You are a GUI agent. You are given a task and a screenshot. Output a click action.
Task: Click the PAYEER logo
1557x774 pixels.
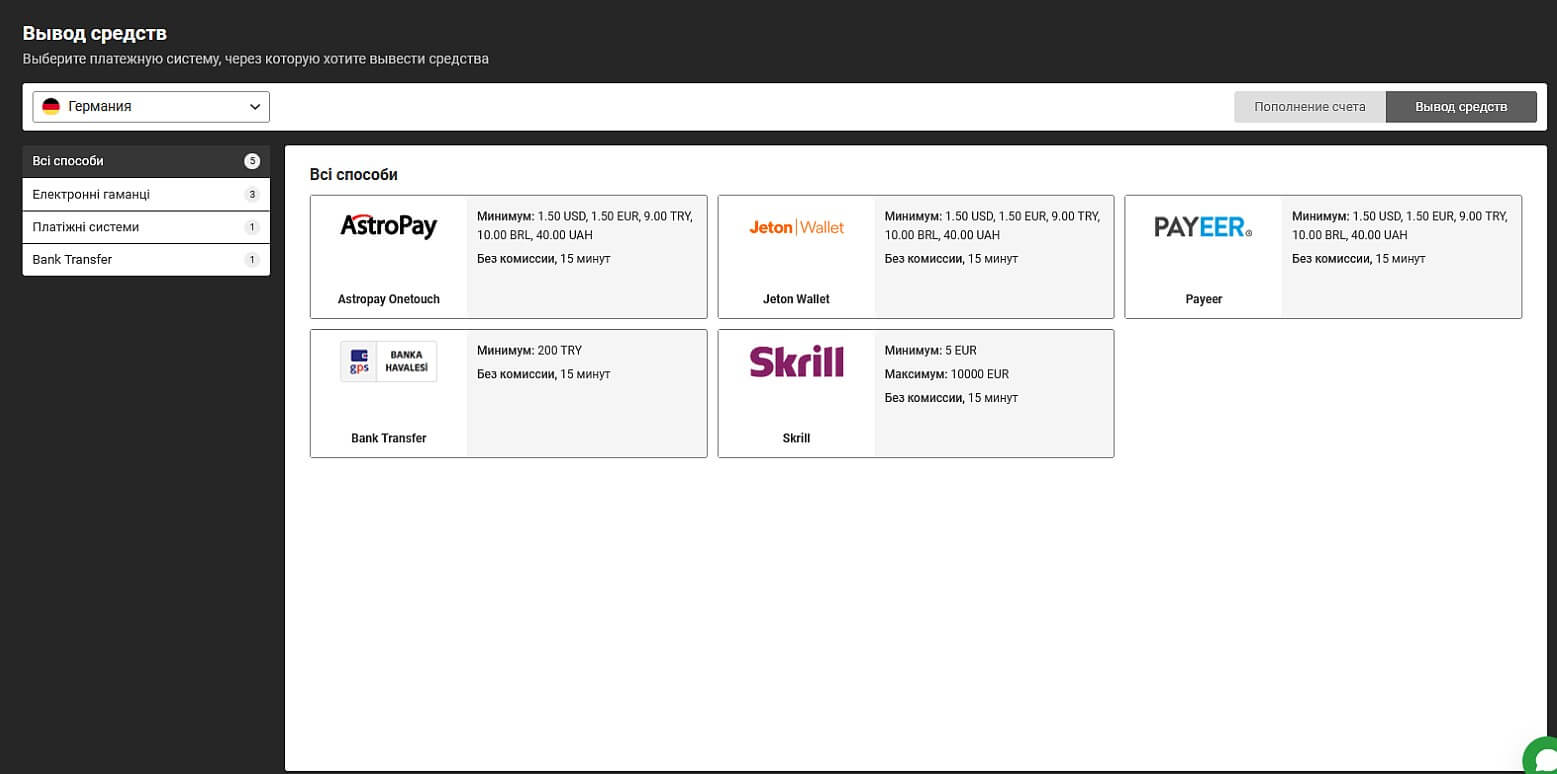[1203, 227]
